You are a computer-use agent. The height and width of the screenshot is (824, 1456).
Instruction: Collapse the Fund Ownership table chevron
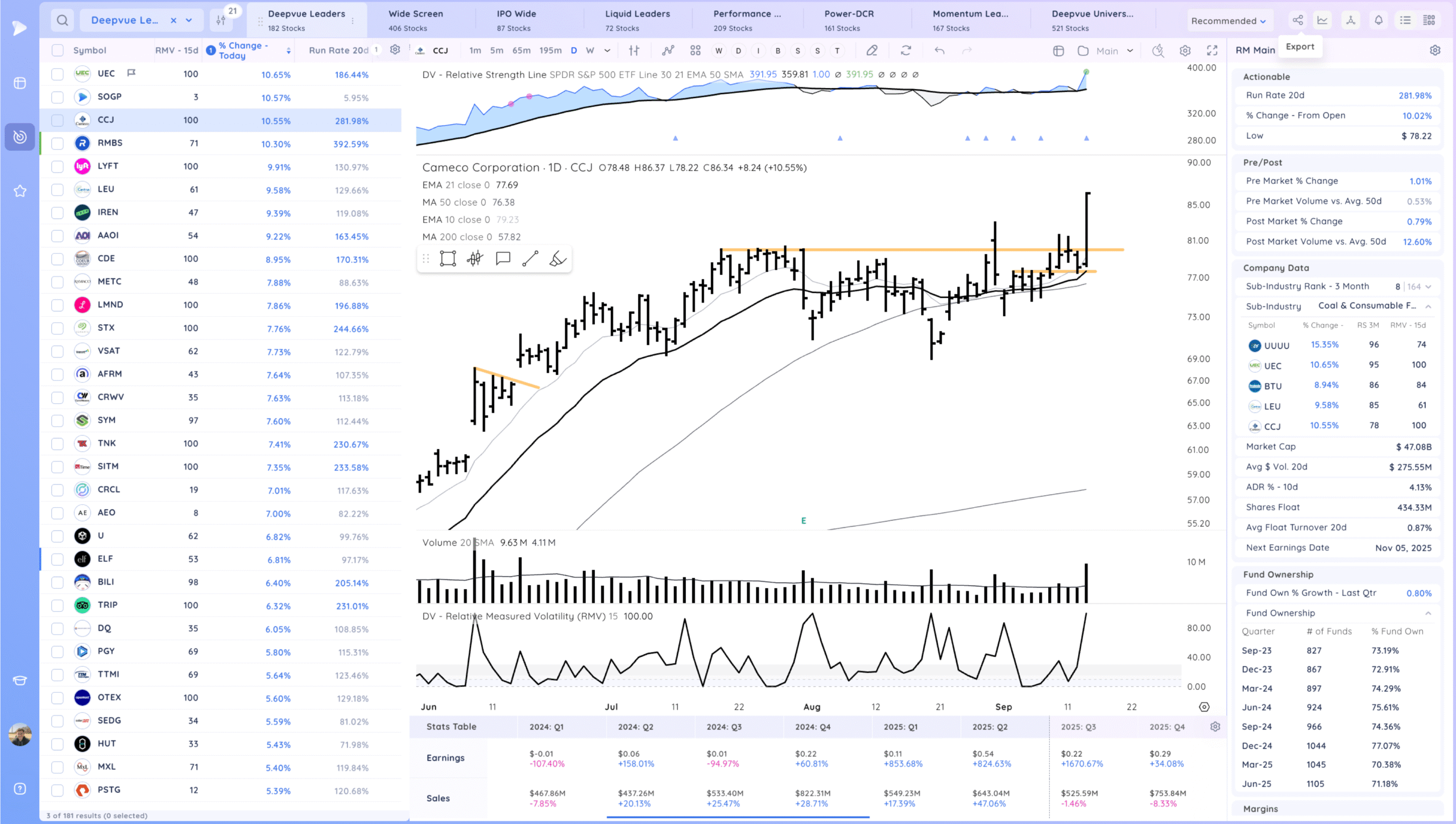pyautogui.click(x=1428, y=613)
